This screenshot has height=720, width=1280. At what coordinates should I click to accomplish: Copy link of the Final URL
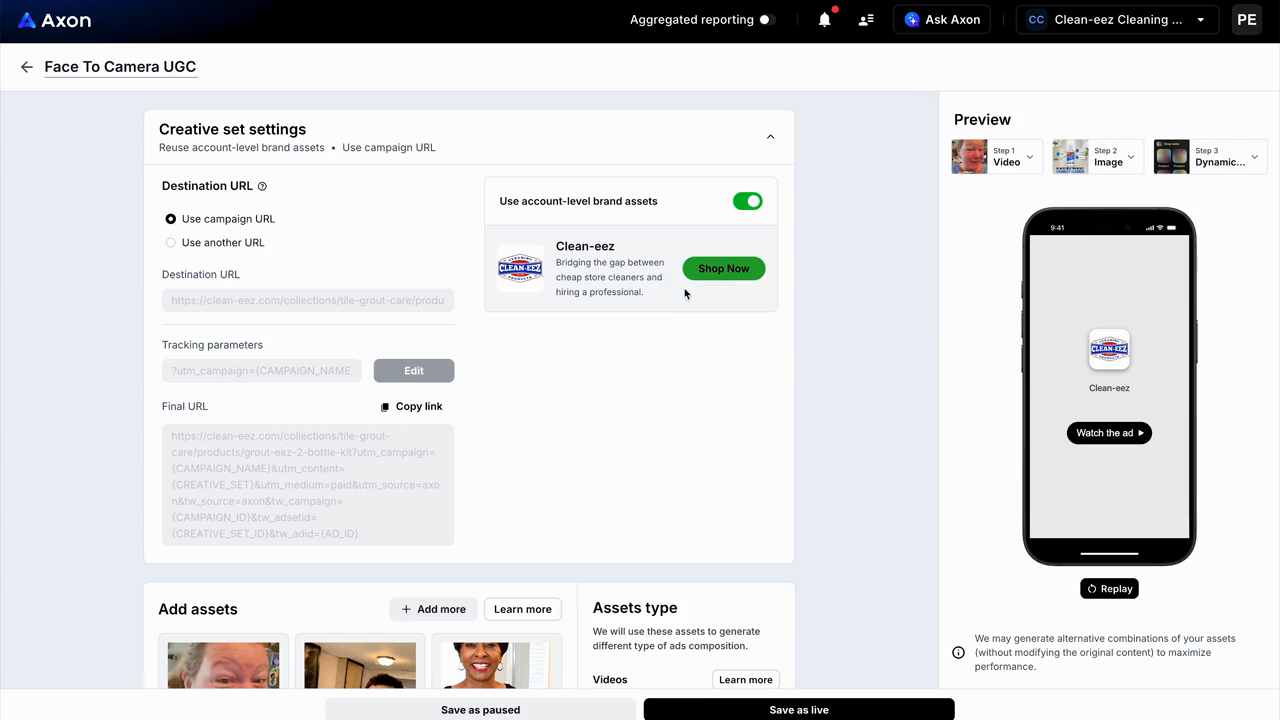411,406
